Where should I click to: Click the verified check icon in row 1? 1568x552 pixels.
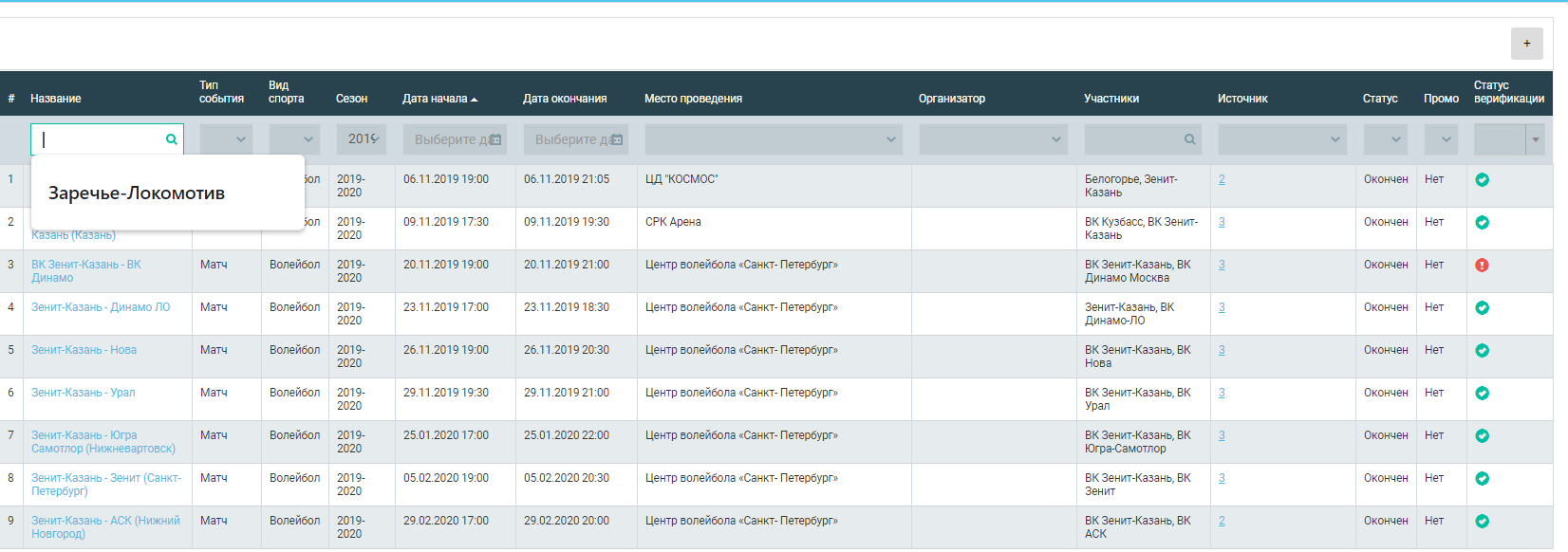point(1482,179)
